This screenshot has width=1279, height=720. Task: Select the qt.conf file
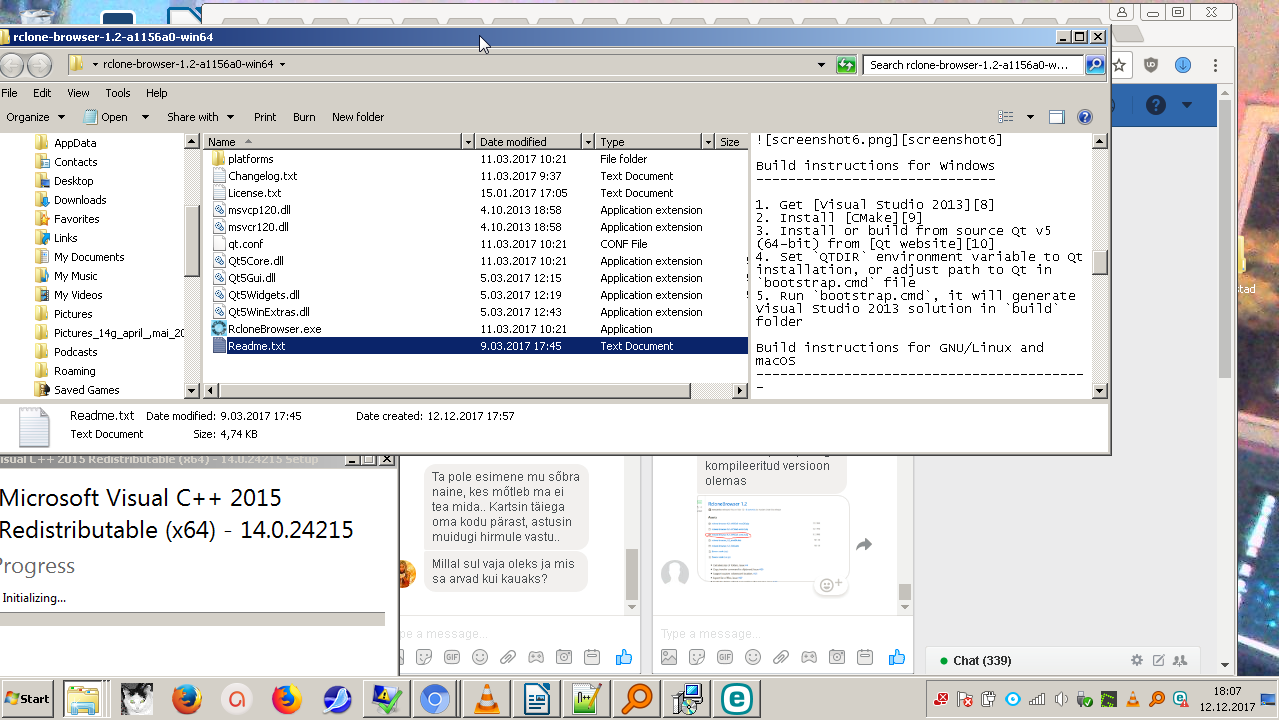pos(245,244)
